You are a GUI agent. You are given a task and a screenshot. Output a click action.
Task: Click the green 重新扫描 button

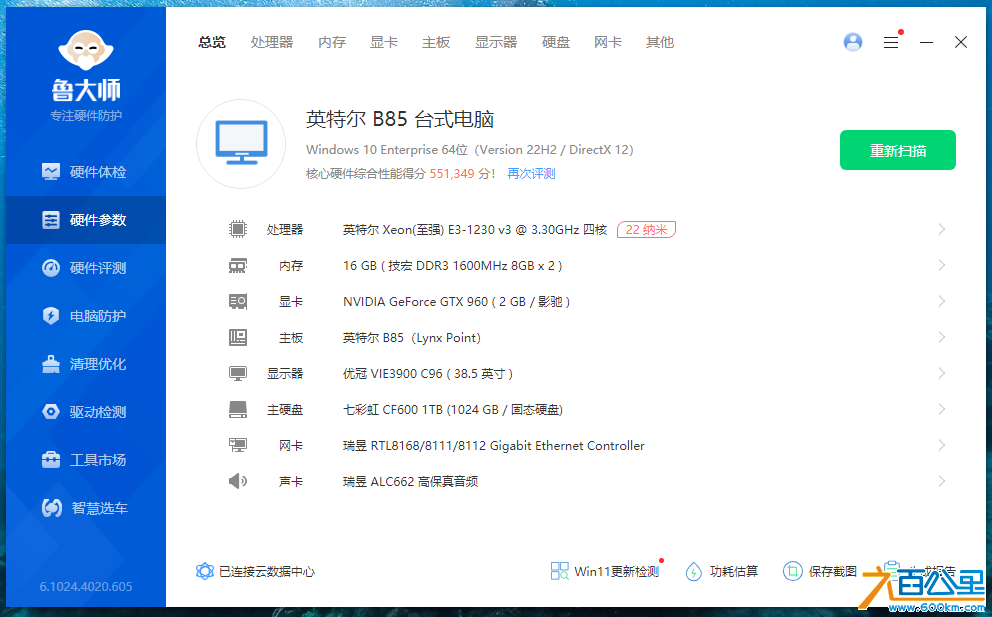point(898,150)
